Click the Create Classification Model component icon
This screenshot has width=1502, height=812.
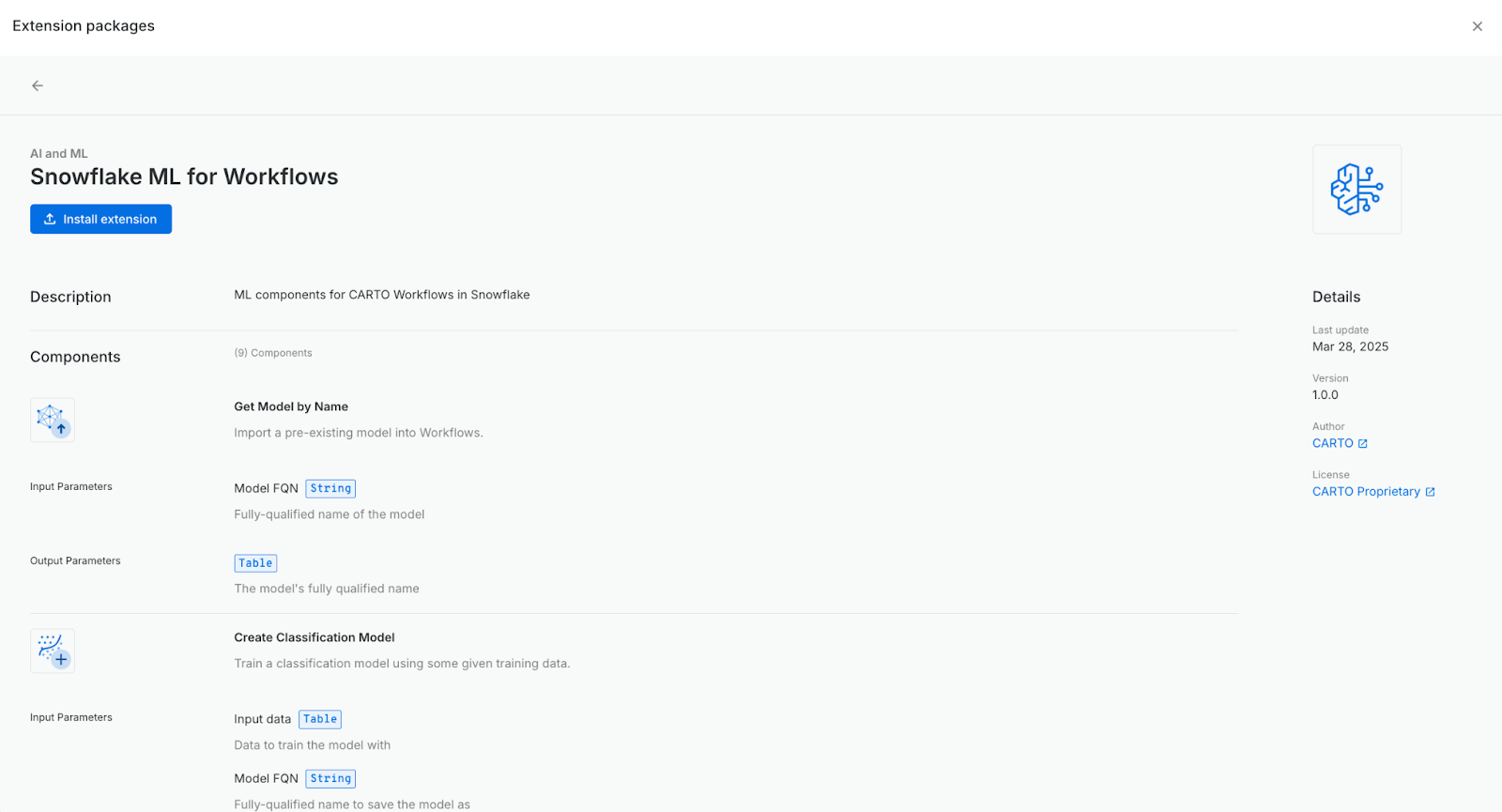[x=53, y=651]
